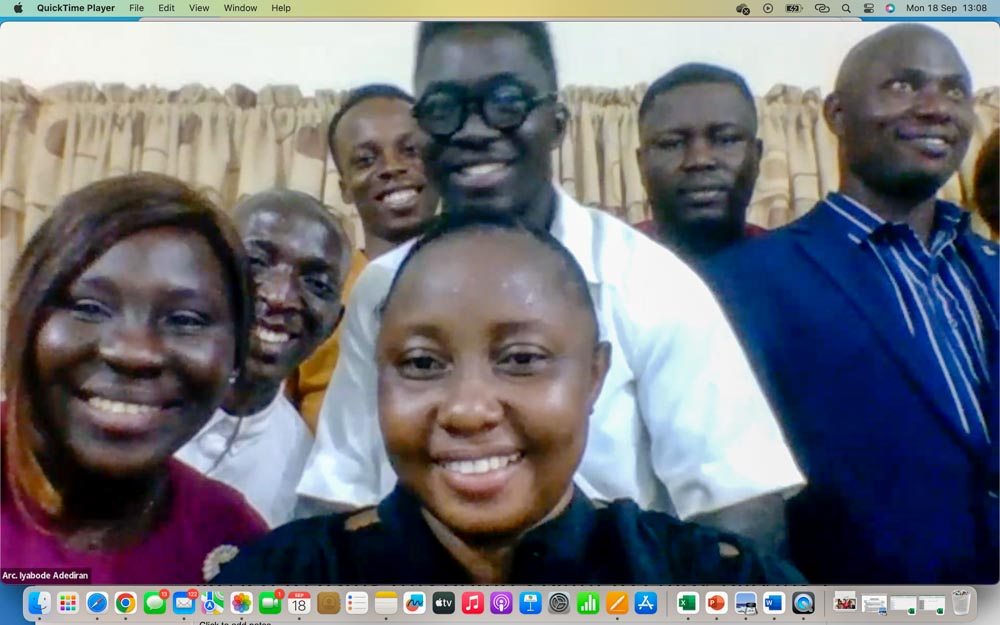Launch Freeform from the Dock
This screenshot has height=625, width=1000.
[x=415, y=603]
